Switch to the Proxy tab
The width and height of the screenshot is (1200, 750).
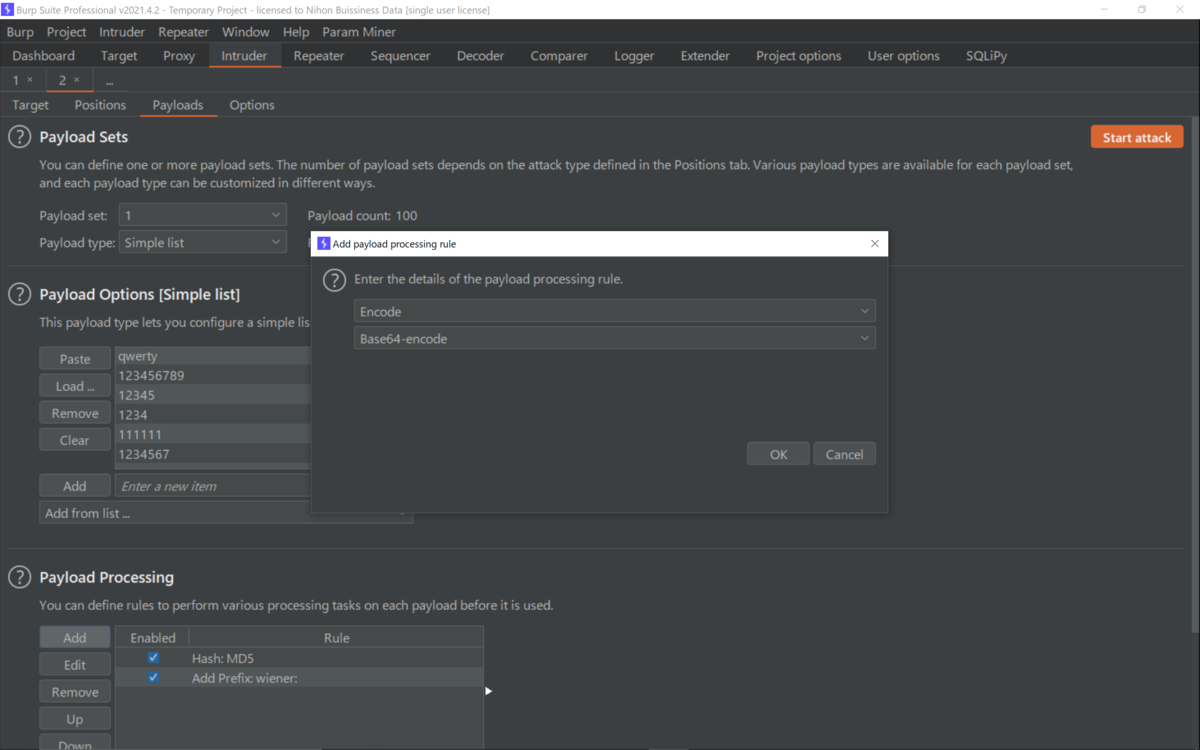pyautogui.click(x=179, y=56)
